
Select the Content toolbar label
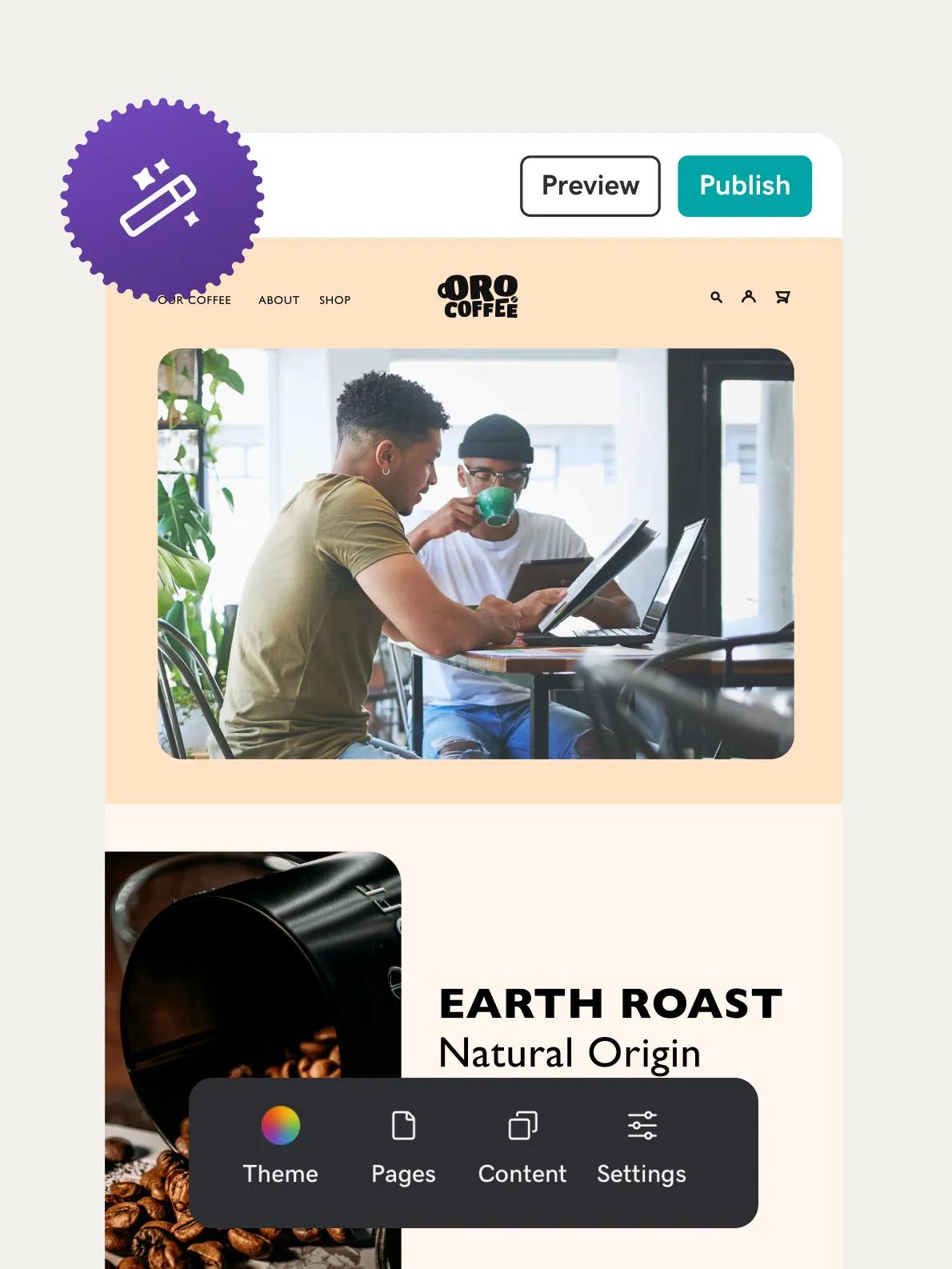[x=522, y=1174]
